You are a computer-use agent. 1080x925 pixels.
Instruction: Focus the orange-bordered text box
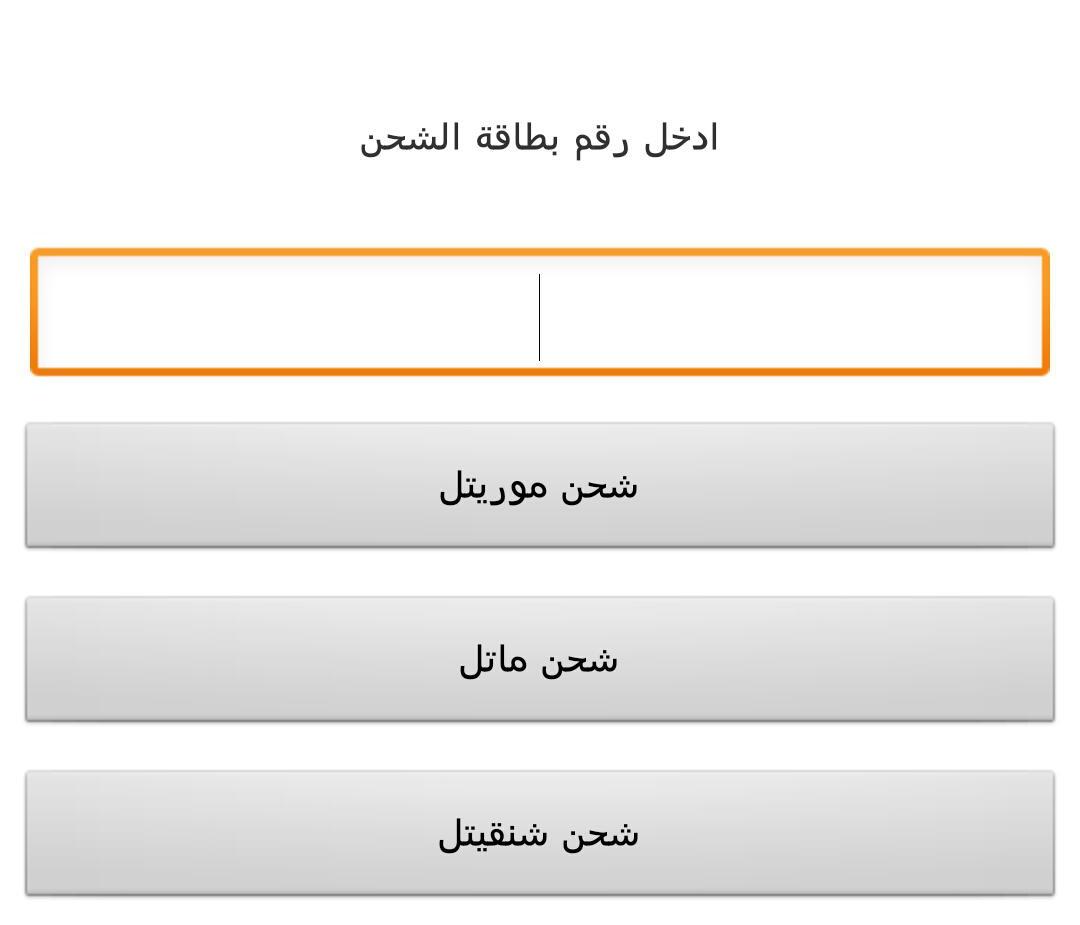pos(540,312)
